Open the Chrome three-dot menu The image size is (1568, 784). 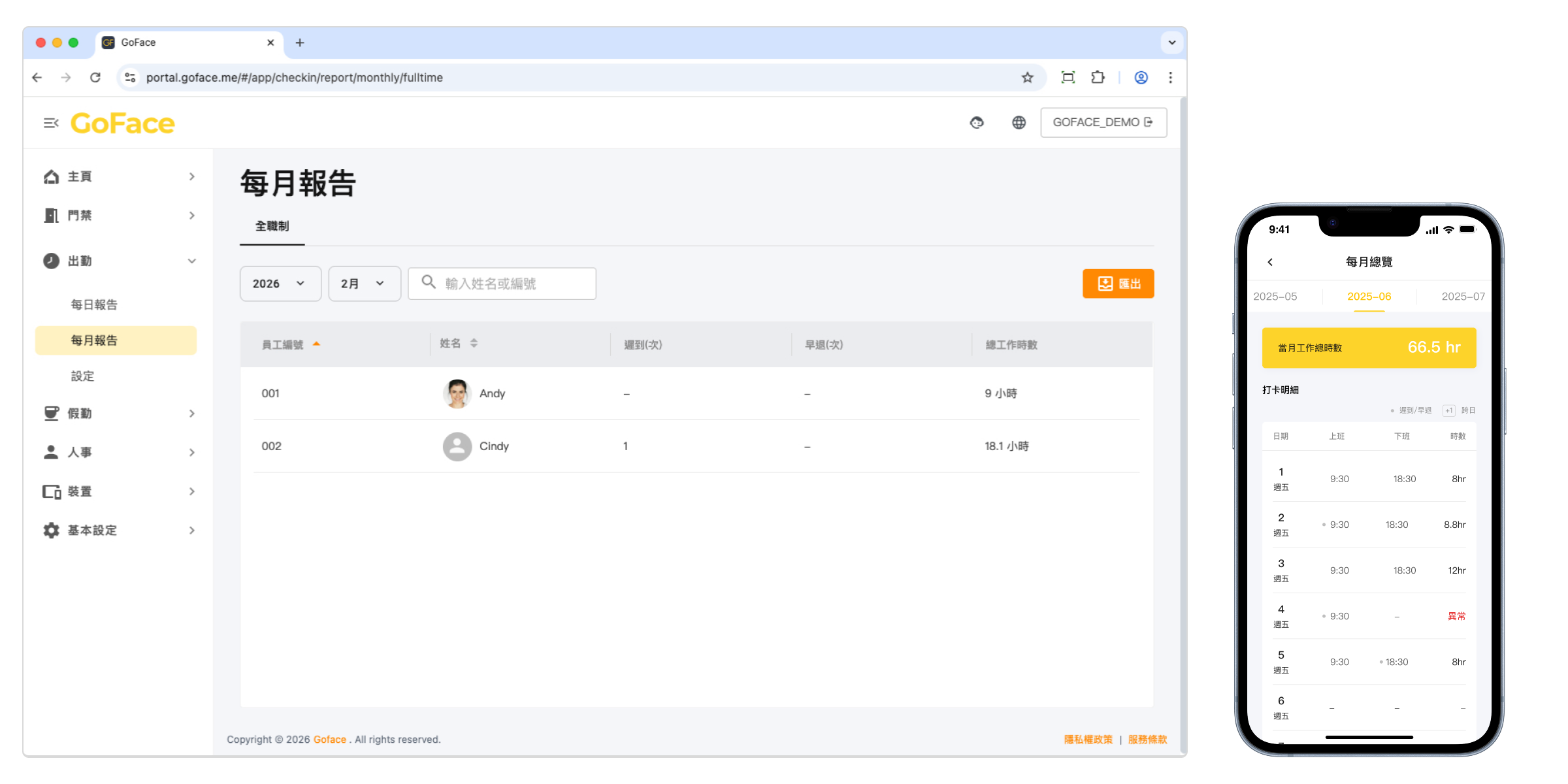[1170, 78]
